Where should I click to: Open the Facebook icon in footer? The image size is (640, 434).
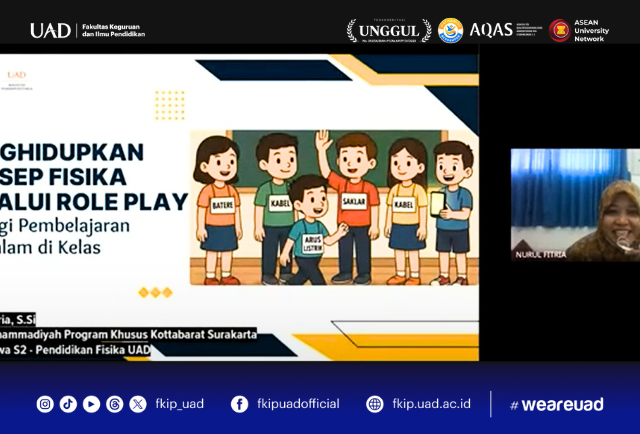pos(239,404)
